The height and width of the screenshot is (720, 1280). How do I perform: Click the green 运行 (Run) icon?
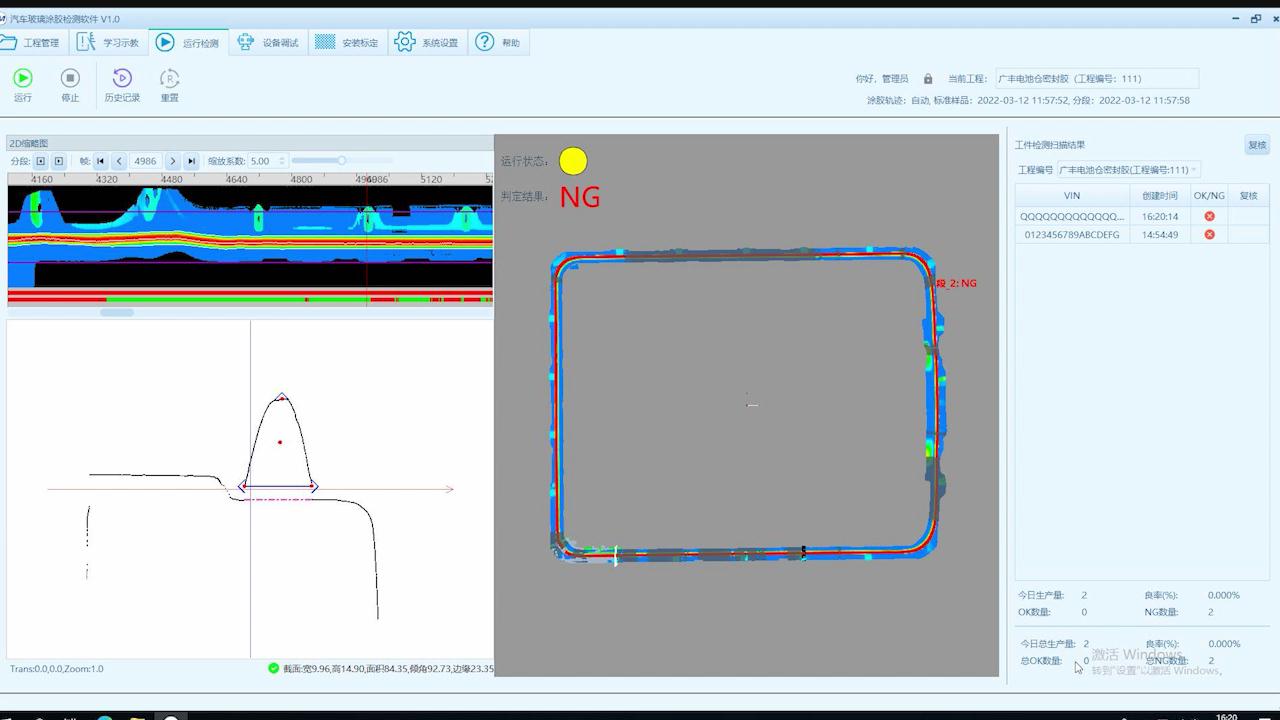coord(22,78)
